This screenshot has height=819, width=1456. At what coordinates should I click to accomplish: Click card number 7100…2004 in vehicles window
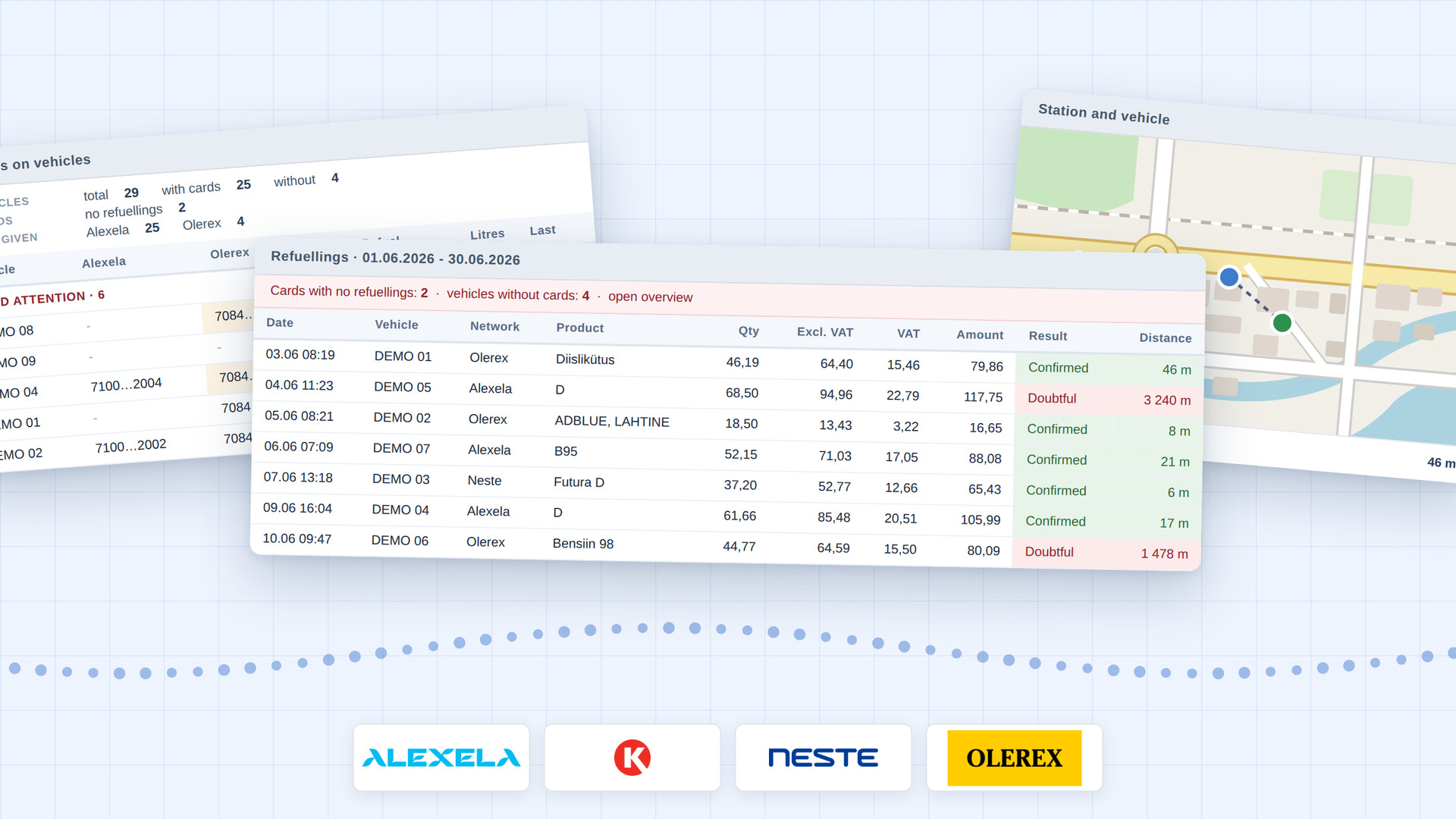[x=126, y=384]
